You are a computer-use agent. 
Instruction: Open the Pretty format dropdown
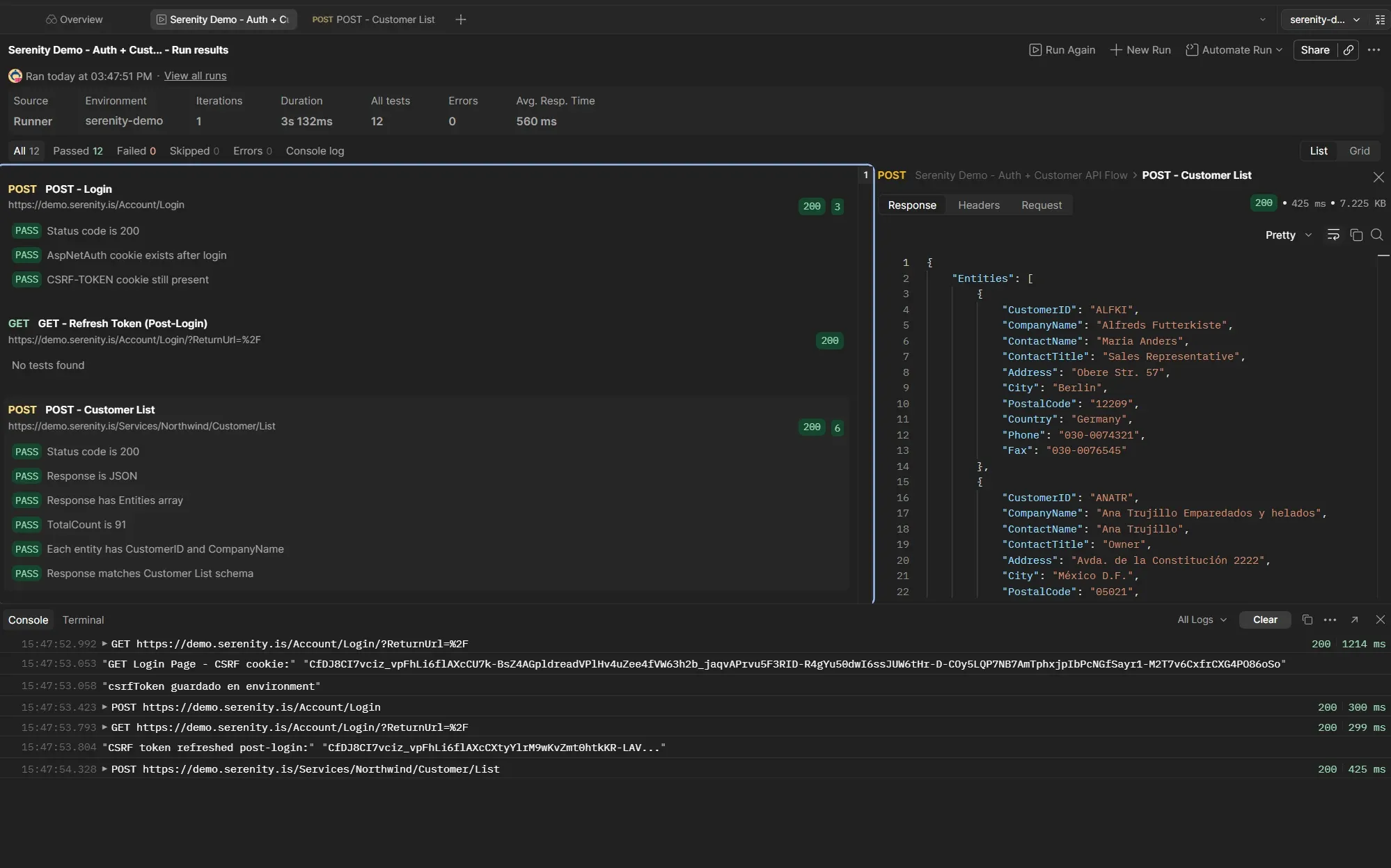[1287, 235]
